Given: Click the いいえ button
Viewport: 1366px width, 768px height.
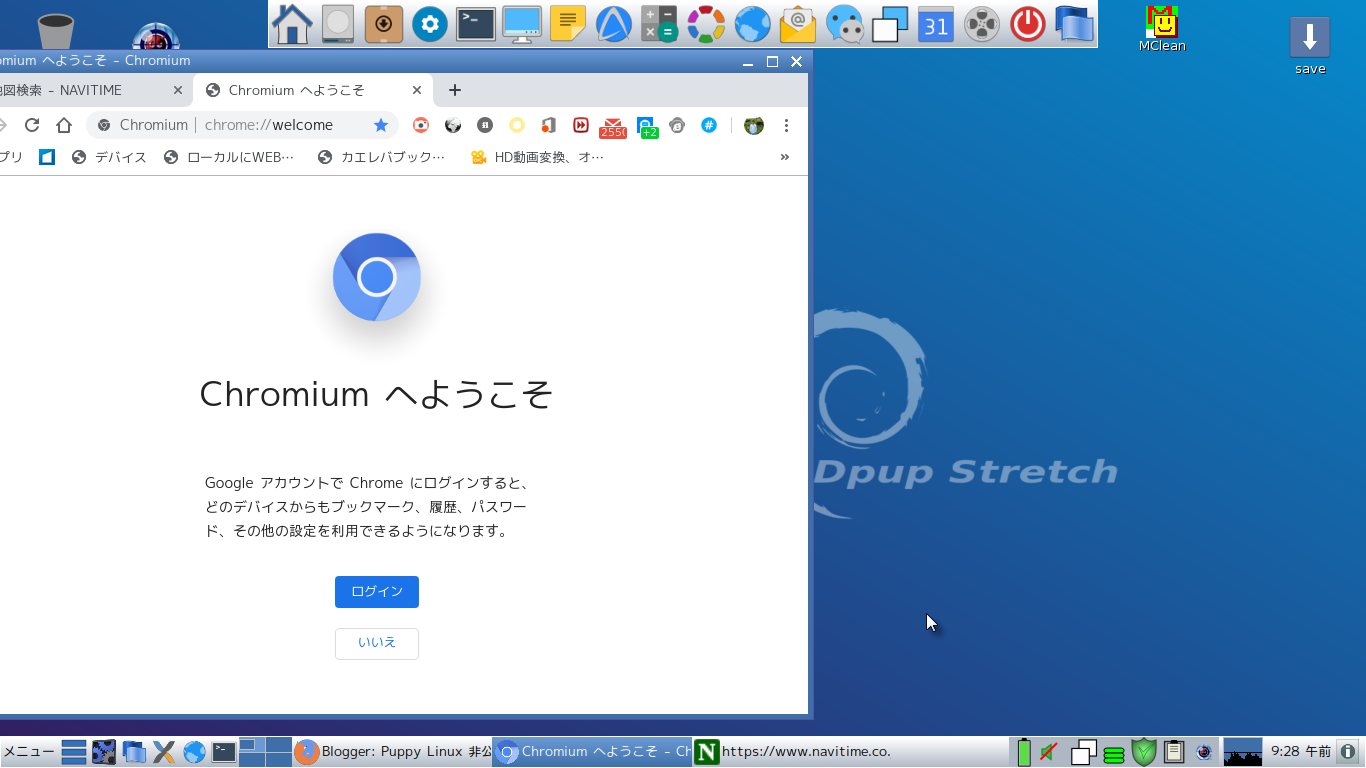Looking at the screenshot, I should click(x=377, y=643).
